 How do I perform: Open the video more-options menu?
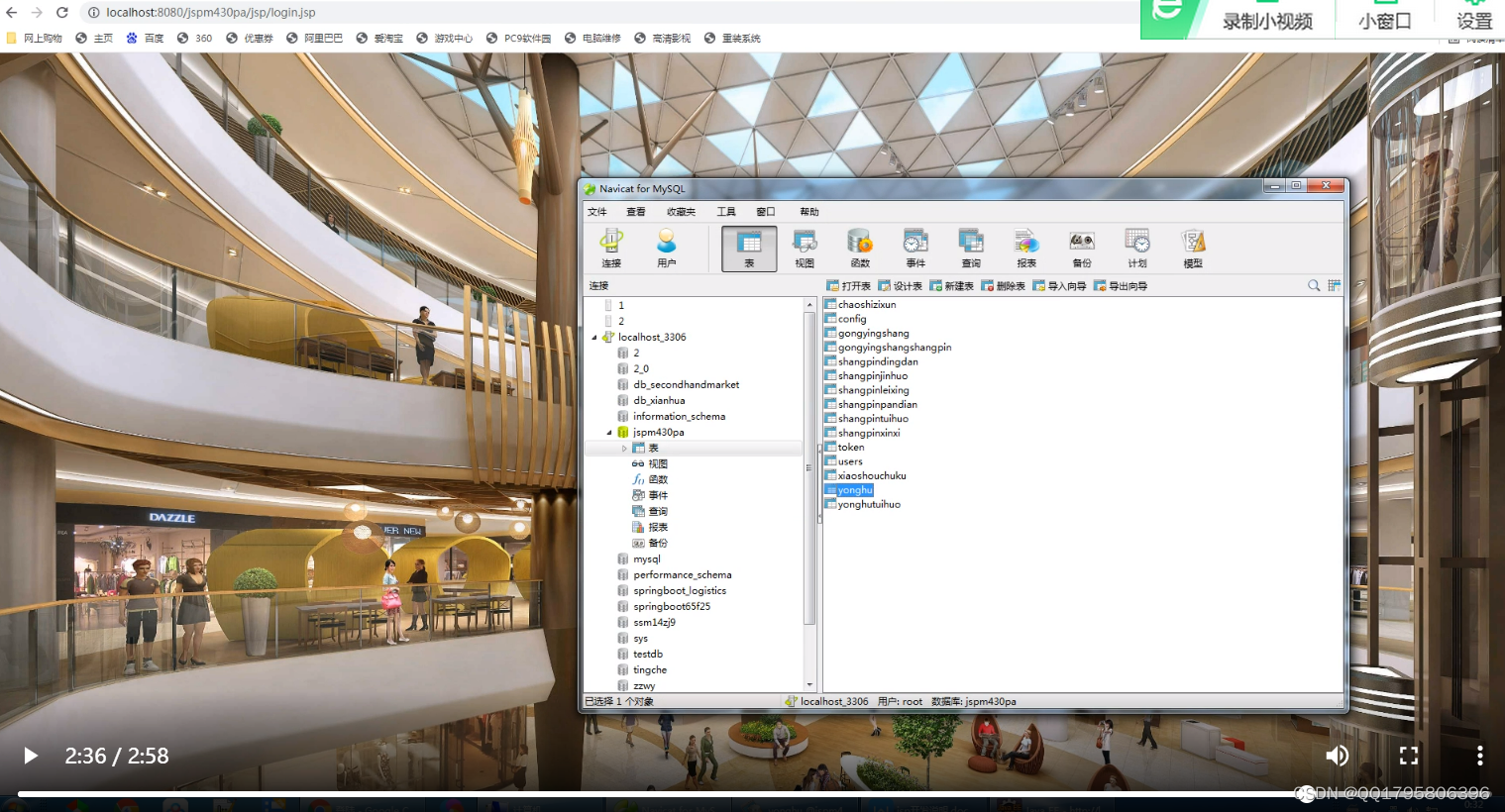[x=1480, y=756]
